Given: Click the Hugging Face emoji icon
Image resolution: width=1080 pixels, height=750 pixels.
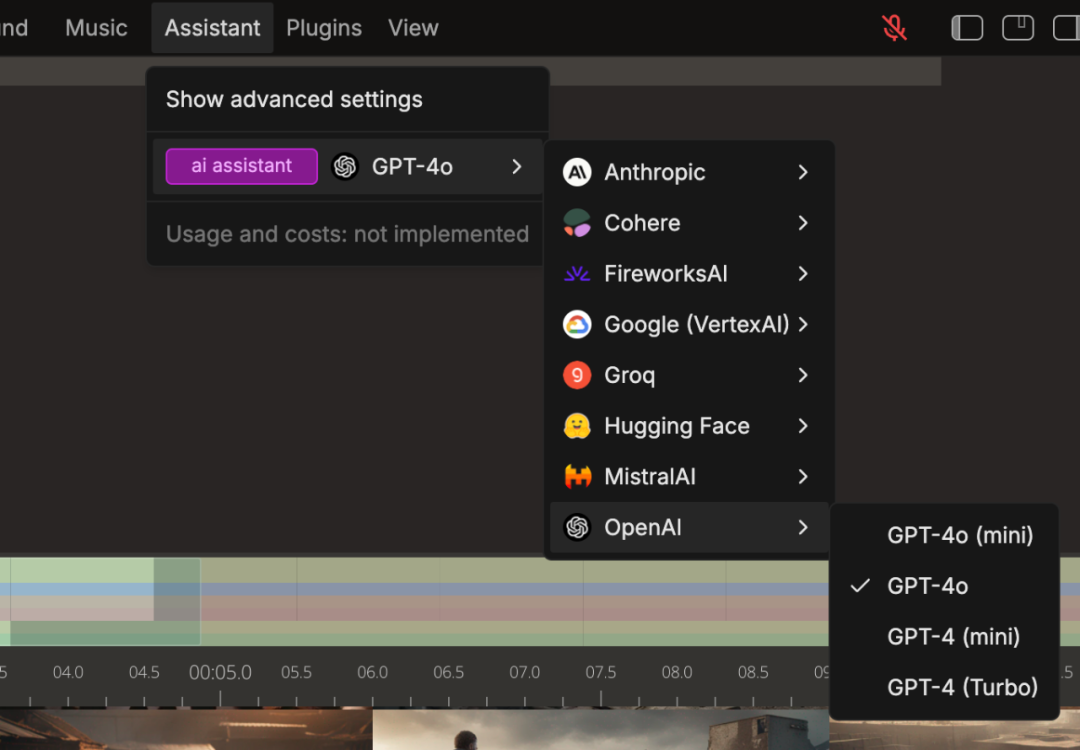Looking at the screenshot, I should 577,427.
